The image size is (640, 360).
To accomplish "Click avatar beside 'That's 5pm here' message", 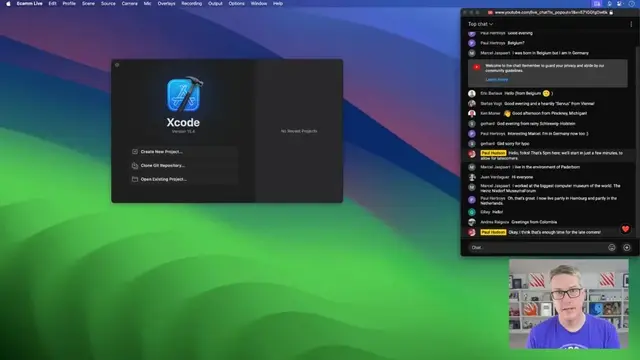I will (472, 154).
